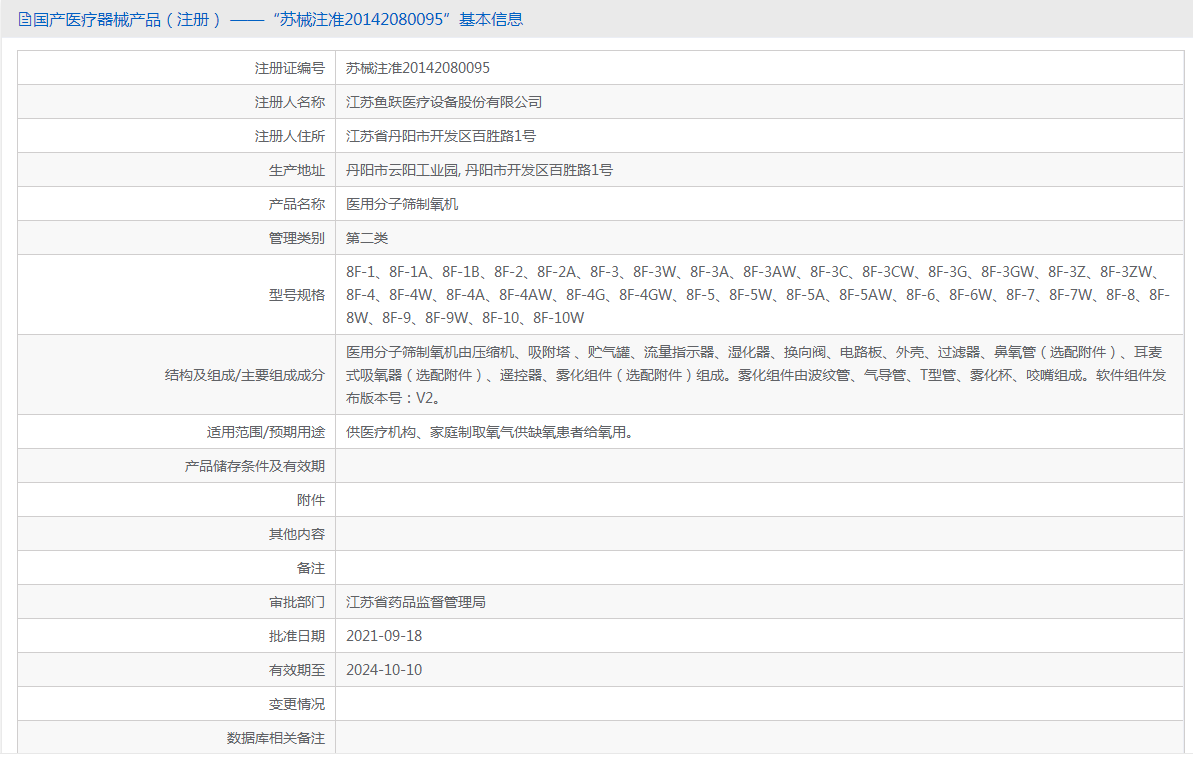Click the description starting '医用分子筛制氧机由压缩机'
This screenshot has width=1193, height=759.
[x=756, y=375]
